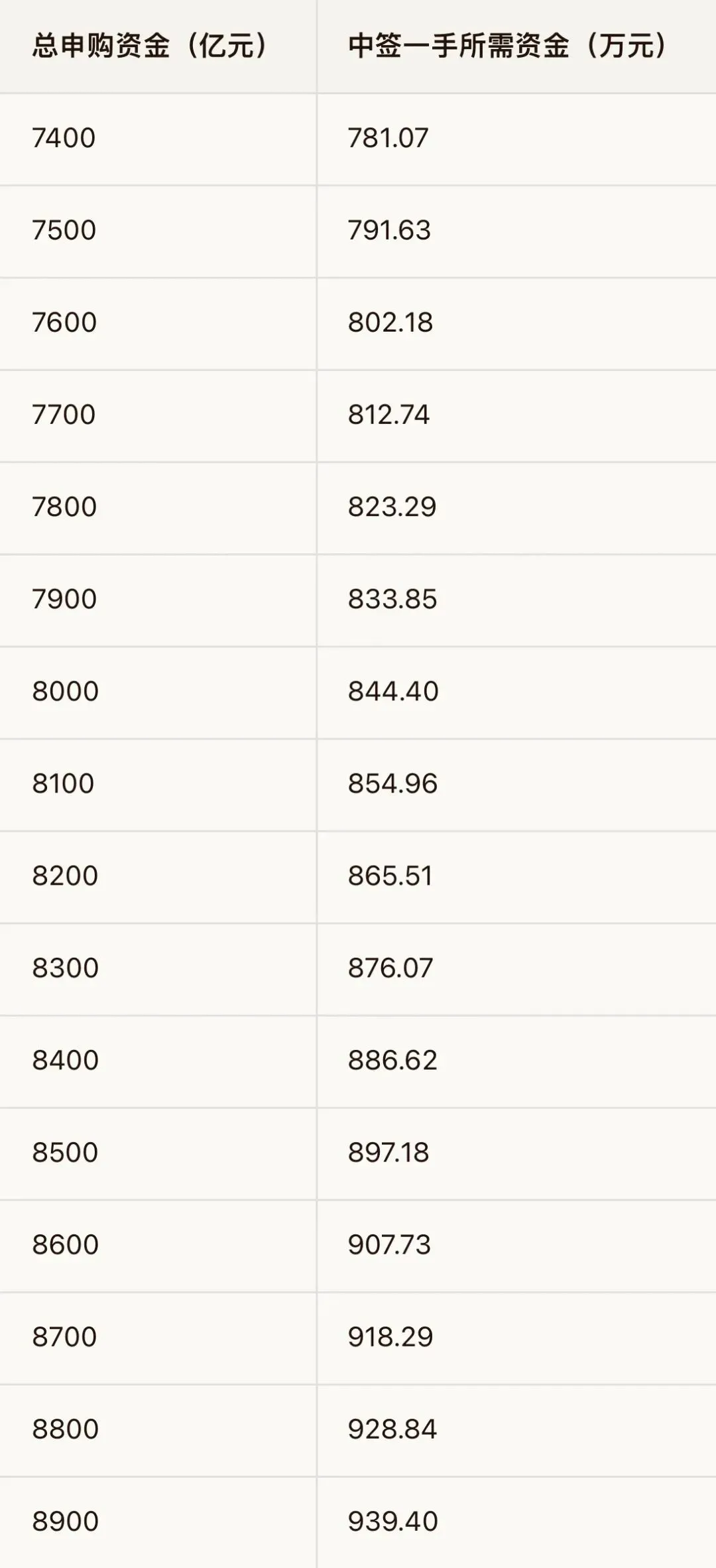Click the cell showing 918.29
716x1568 pixels.
pyautogui.click(x=516, y=1338)
